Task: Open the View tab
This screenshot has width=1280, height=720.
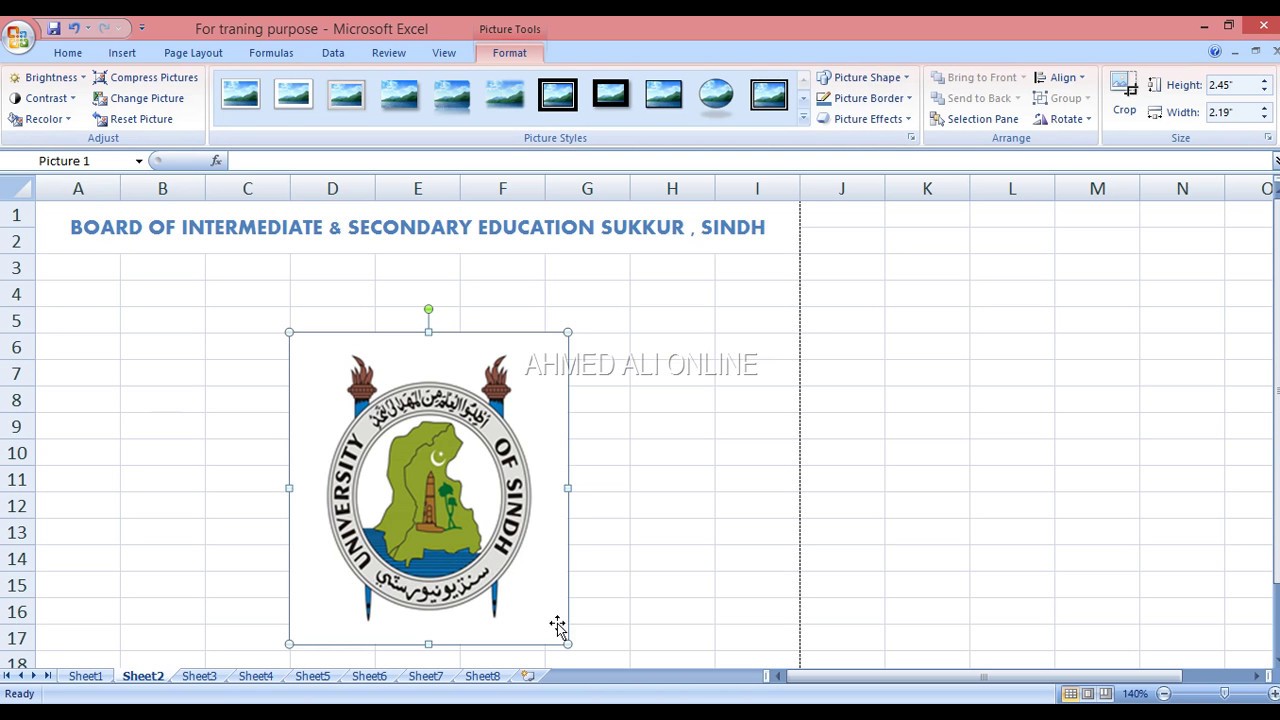Action: (444, 53)
